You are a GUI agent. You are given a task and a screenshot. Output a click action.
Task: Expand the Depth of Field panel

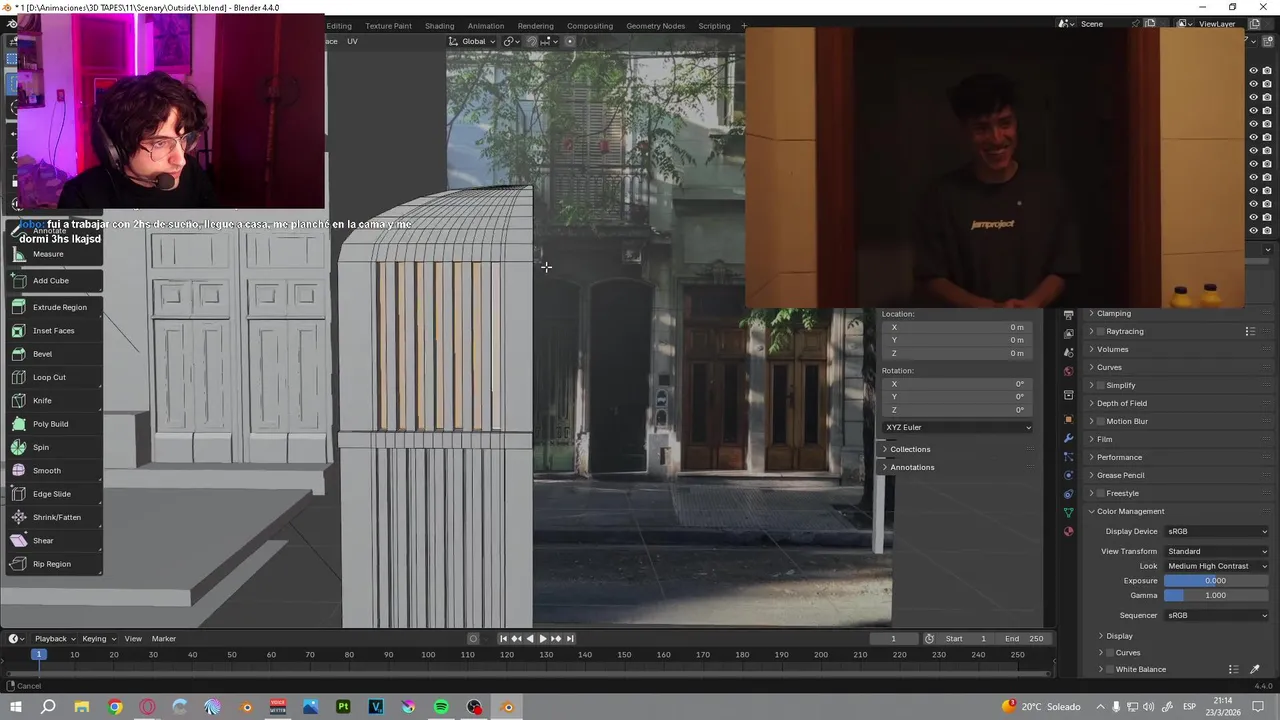pyautogui.click(x=1121, y=403)
